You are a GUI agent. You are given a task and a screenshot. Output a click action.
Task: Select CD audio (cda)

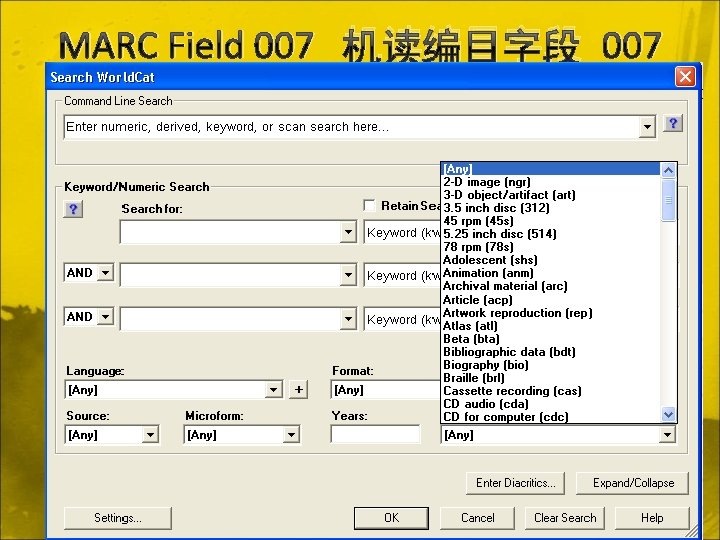pyautogui.click(x=551, y=404)
